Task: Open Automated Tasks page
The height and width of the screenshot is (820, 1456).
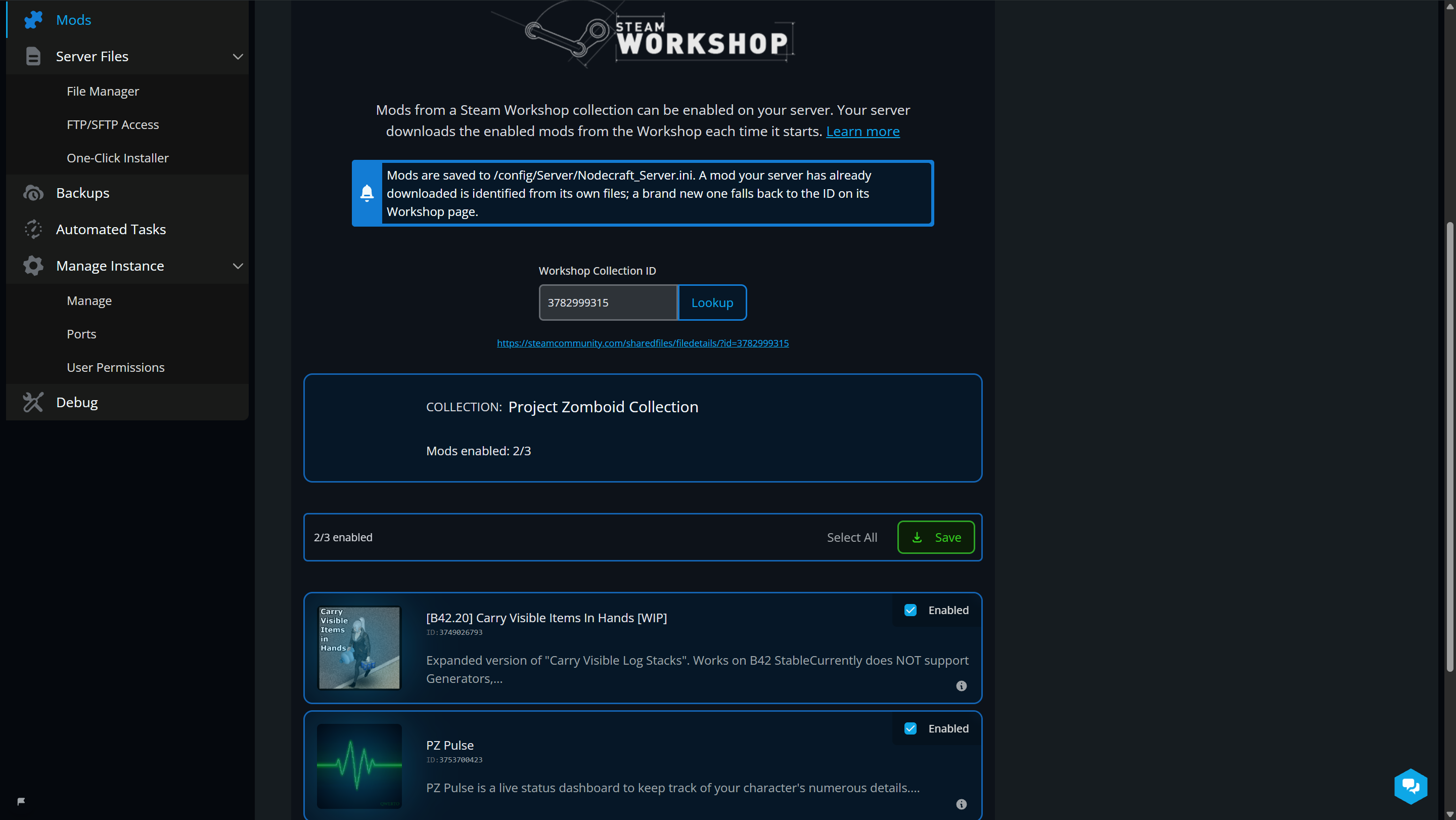Action: pos(111,229)
